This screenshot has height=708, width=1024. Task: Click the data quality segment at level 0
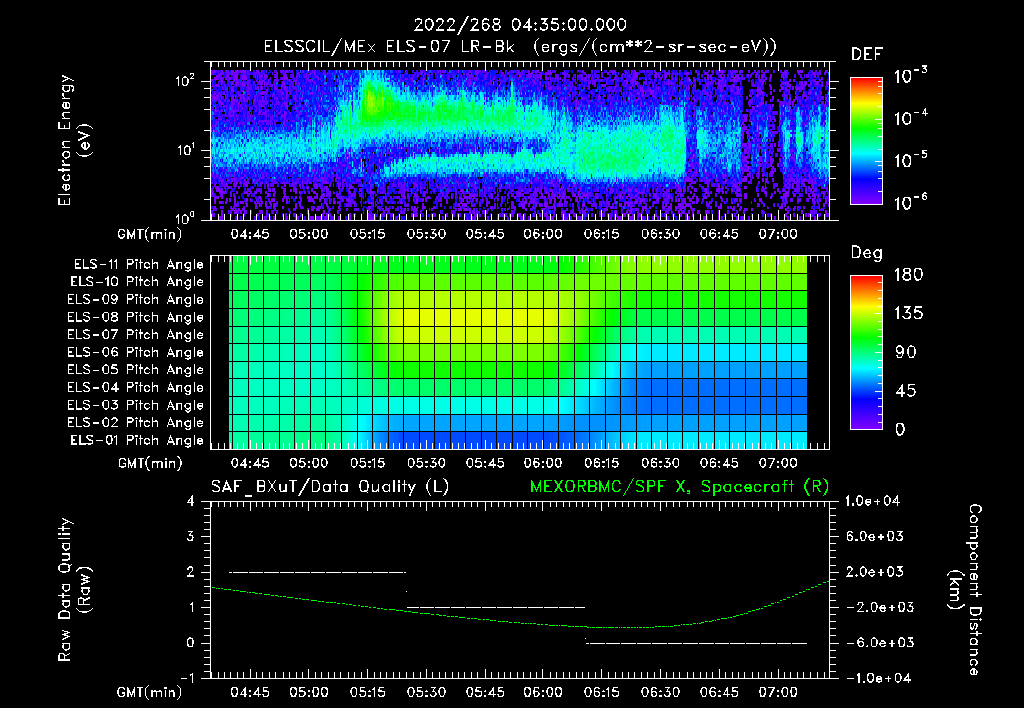point(696,643)
